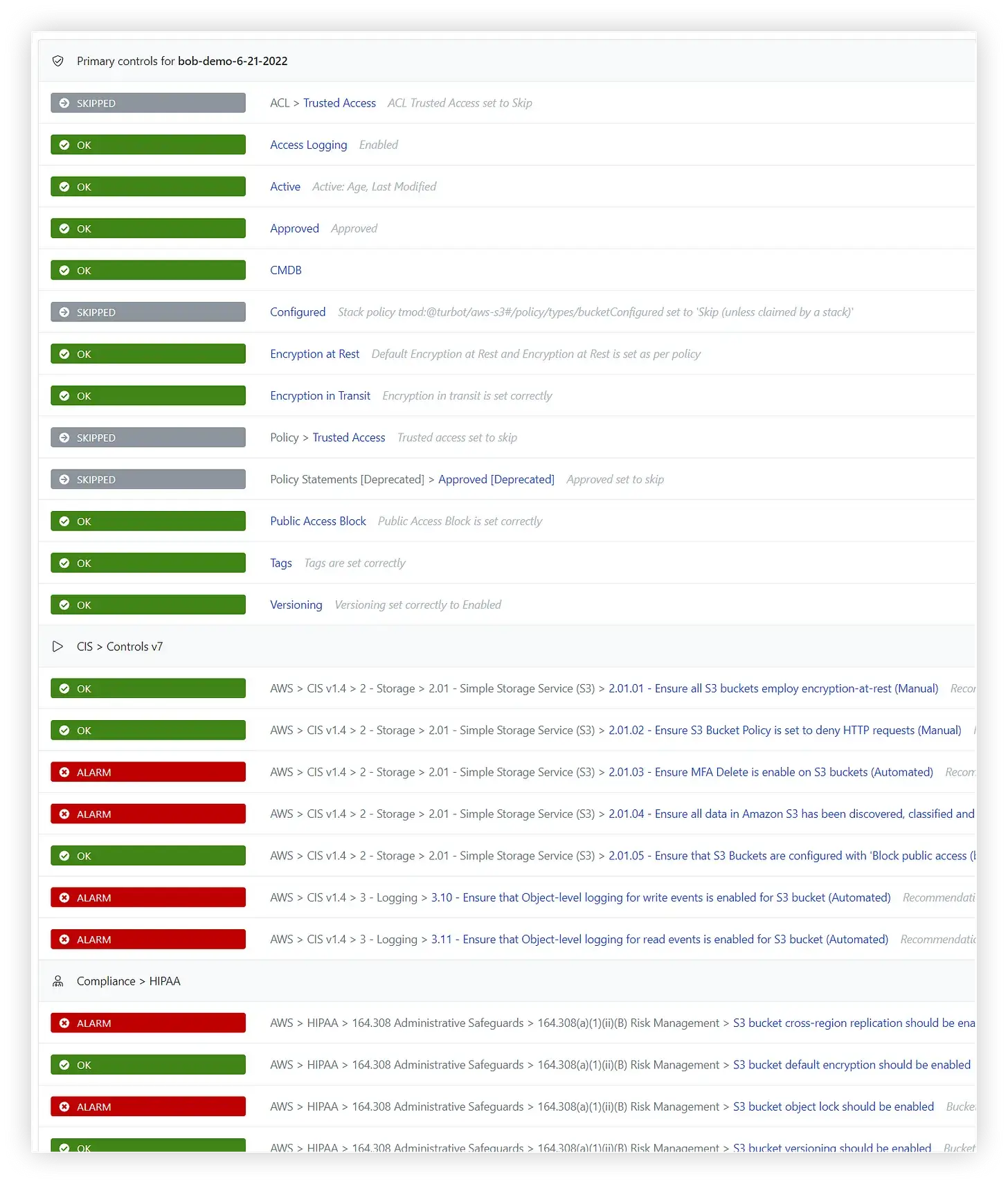Click ALARM badge for logging control 3.10

coord(148,897)
